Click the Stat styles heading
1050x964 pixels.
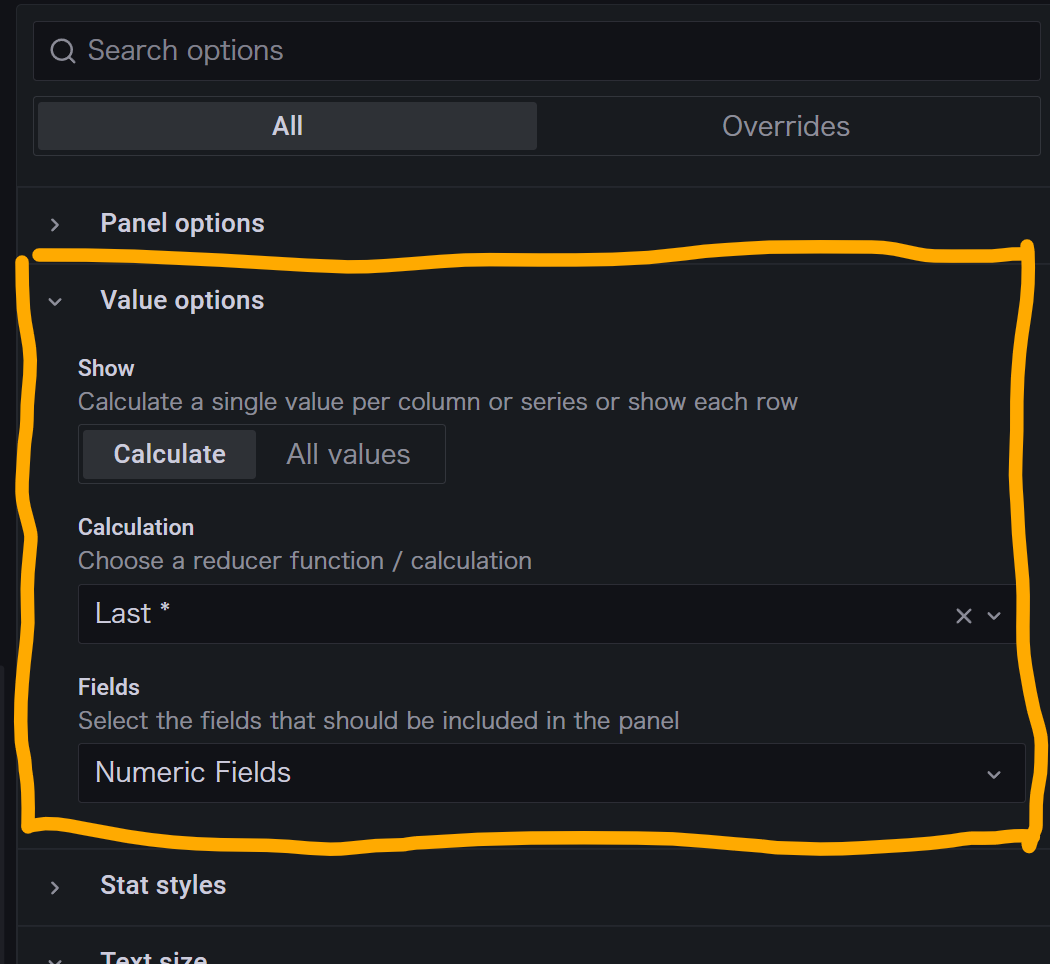click(163, 886)
